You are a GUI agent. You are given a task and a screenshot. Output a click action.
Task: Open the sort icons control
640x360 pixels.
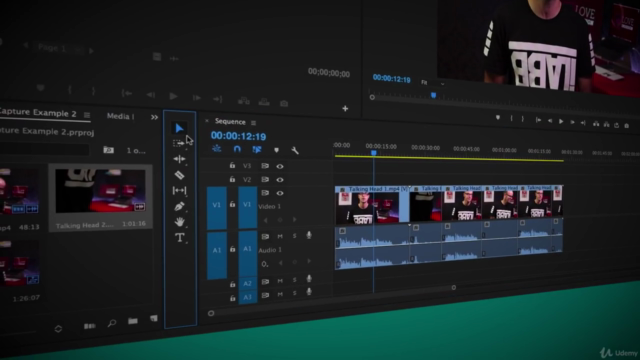58,329
